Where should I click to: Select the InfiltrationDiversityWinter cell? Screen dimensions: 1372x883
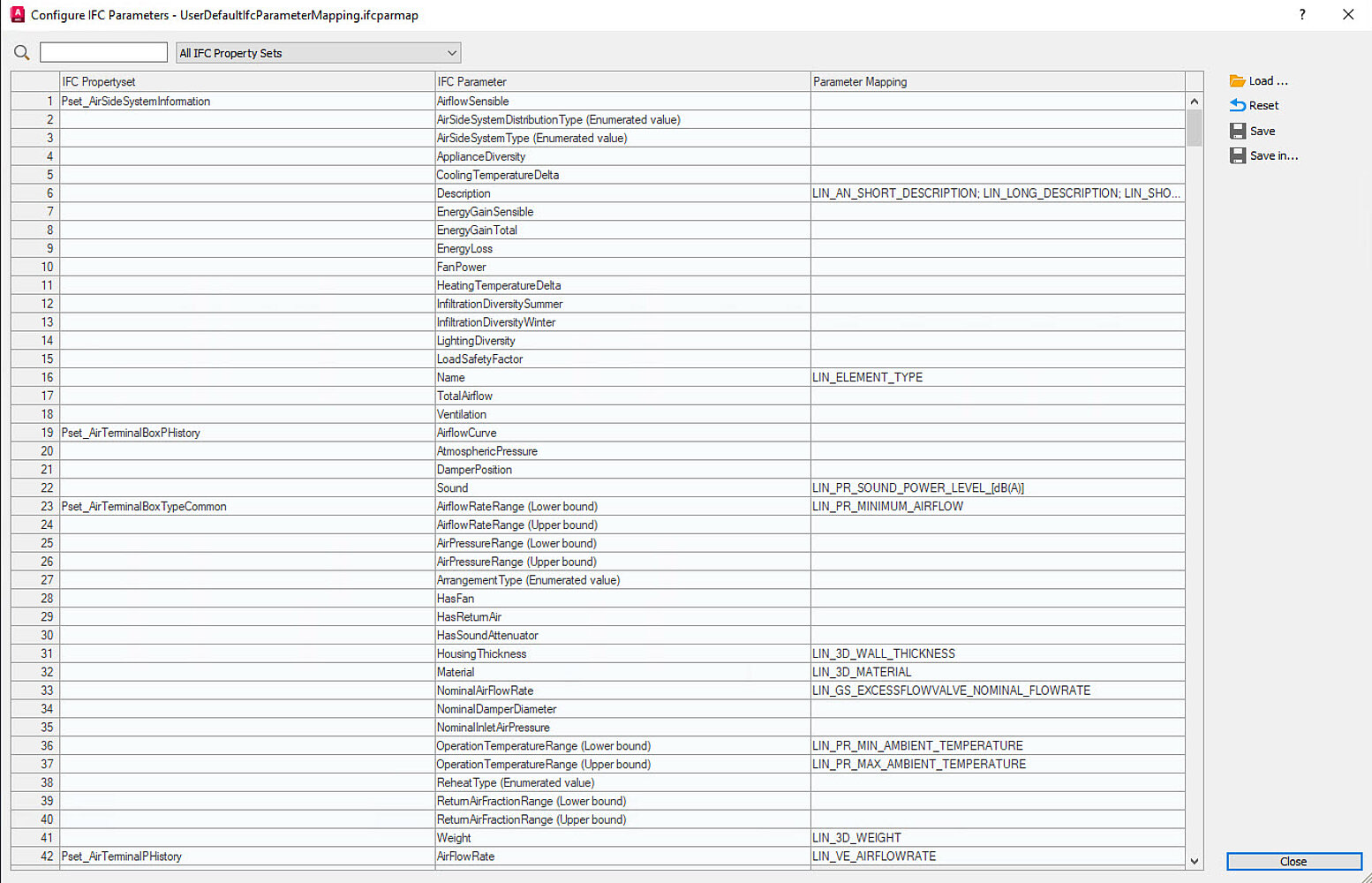pyautogui.click(x=622, y=322)
